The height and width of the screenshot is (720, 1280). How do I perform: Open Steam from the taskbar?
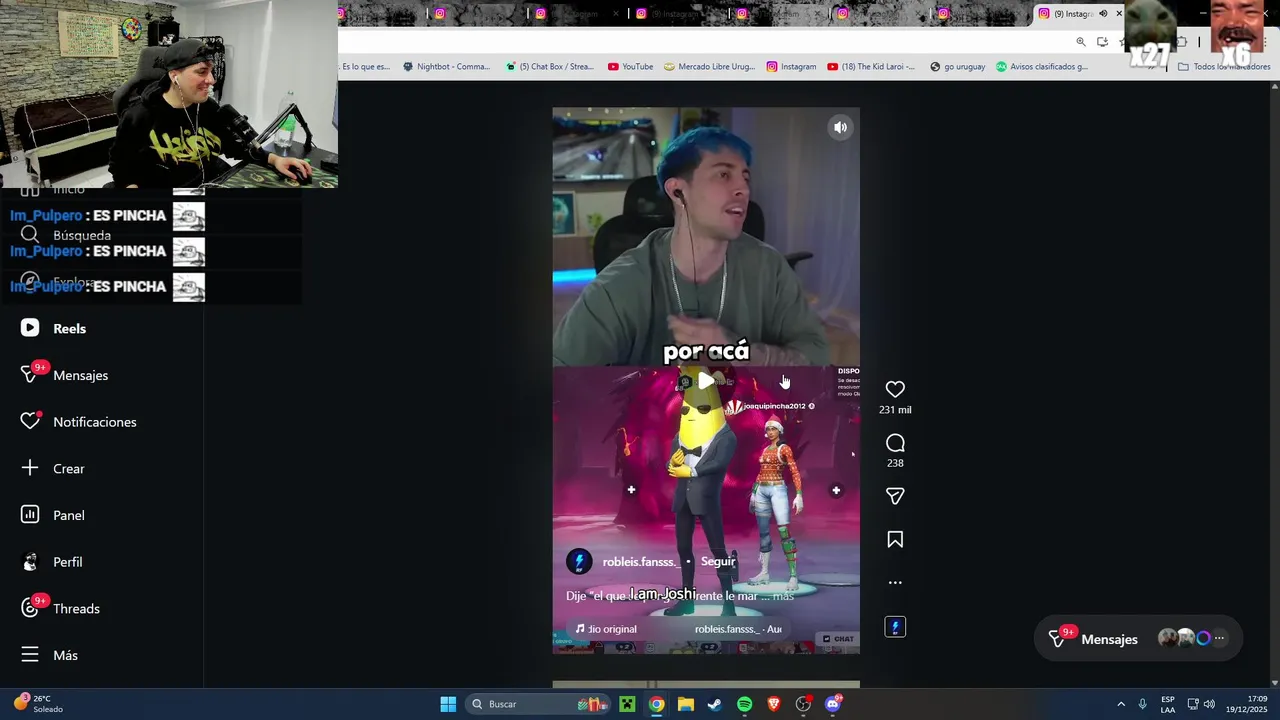pyautogui.click(x=715, y=704)
